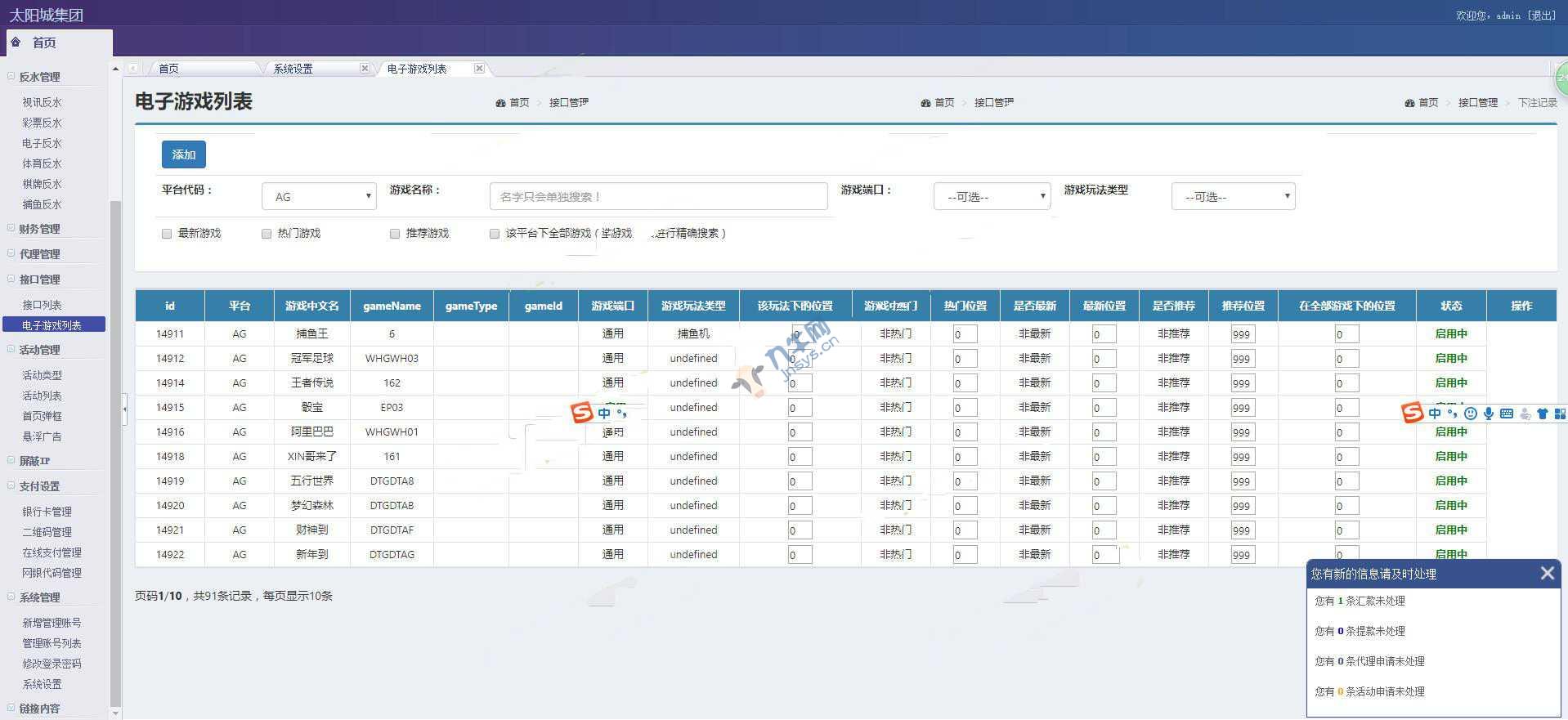Open 管理账号列表 in the sidebar

(52, 643)
